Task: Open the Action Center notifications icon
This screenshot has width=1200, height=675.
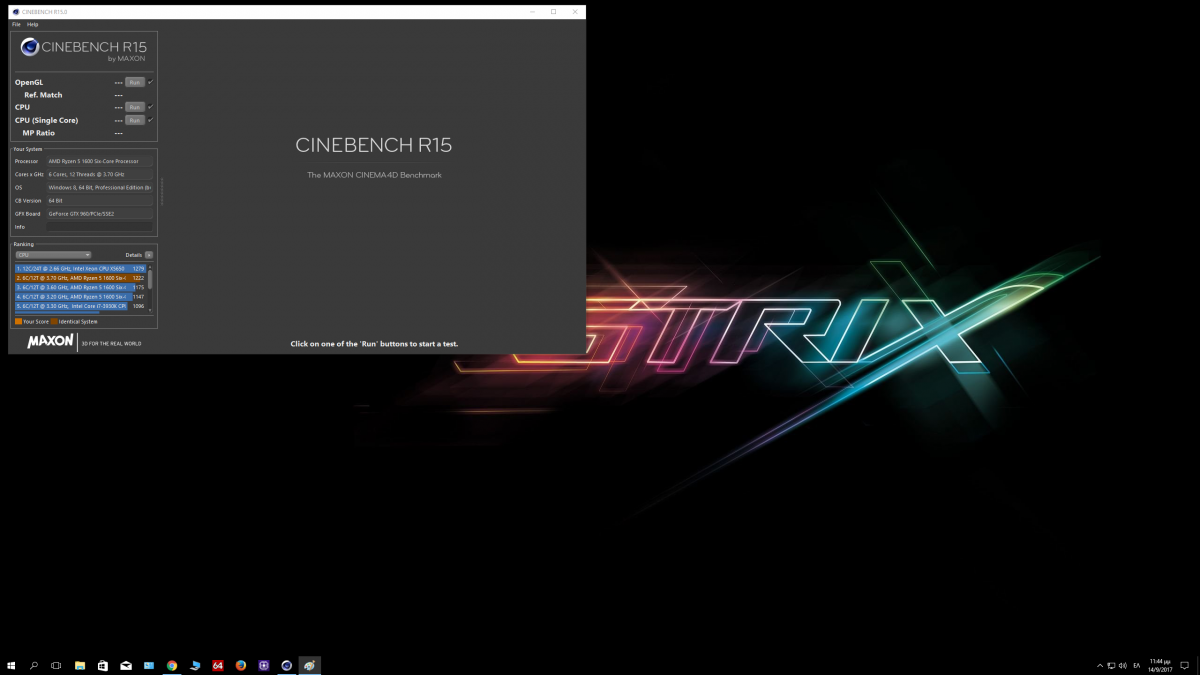Action: (1185, 665)
